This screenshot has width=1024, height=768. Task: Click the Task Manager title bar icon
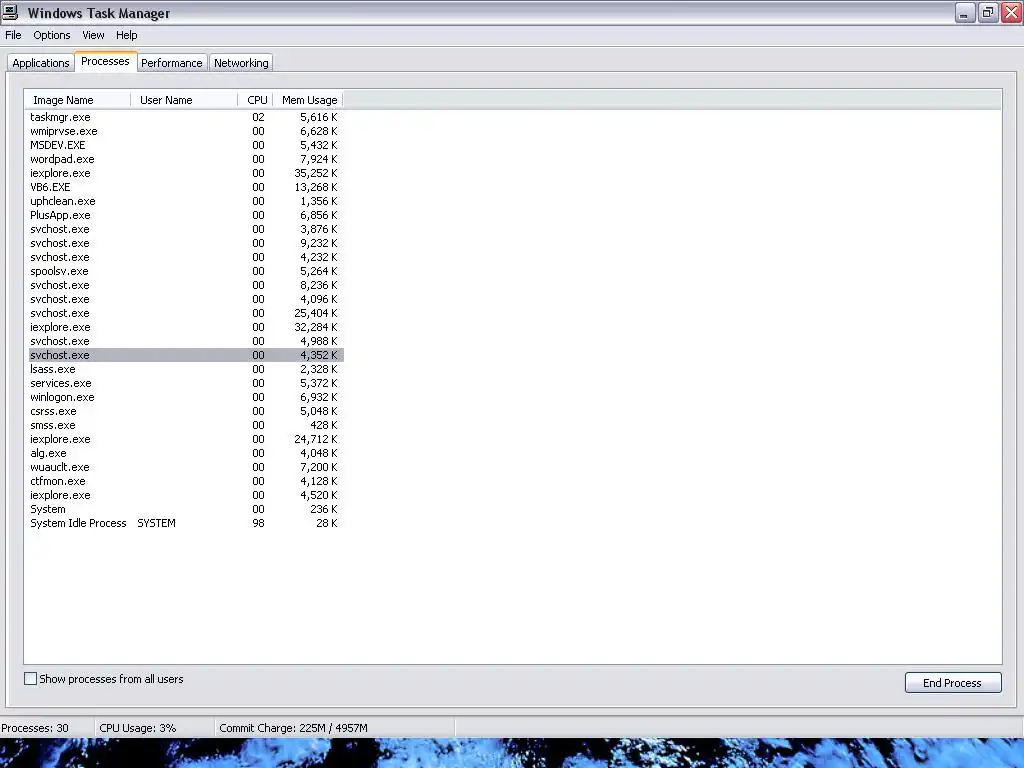pos(10,12)
